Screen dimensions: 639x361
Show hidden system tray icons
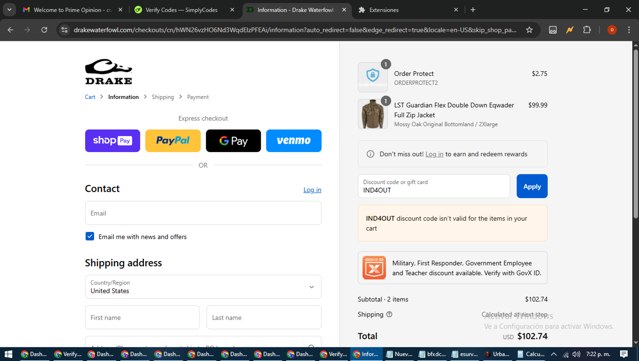click(553, 354)
